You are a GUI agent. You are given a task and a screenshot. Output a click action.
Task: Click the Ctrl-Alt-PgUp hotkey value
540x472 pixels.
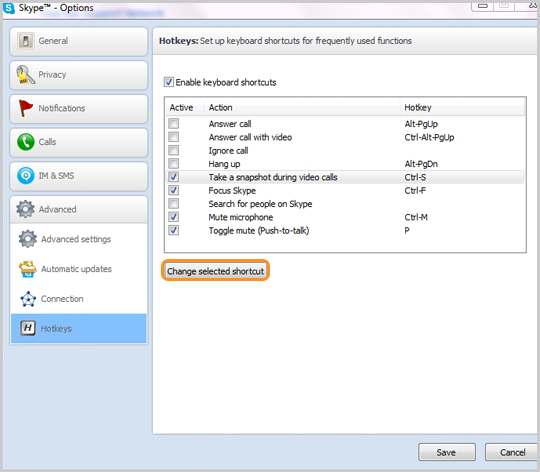429,137
